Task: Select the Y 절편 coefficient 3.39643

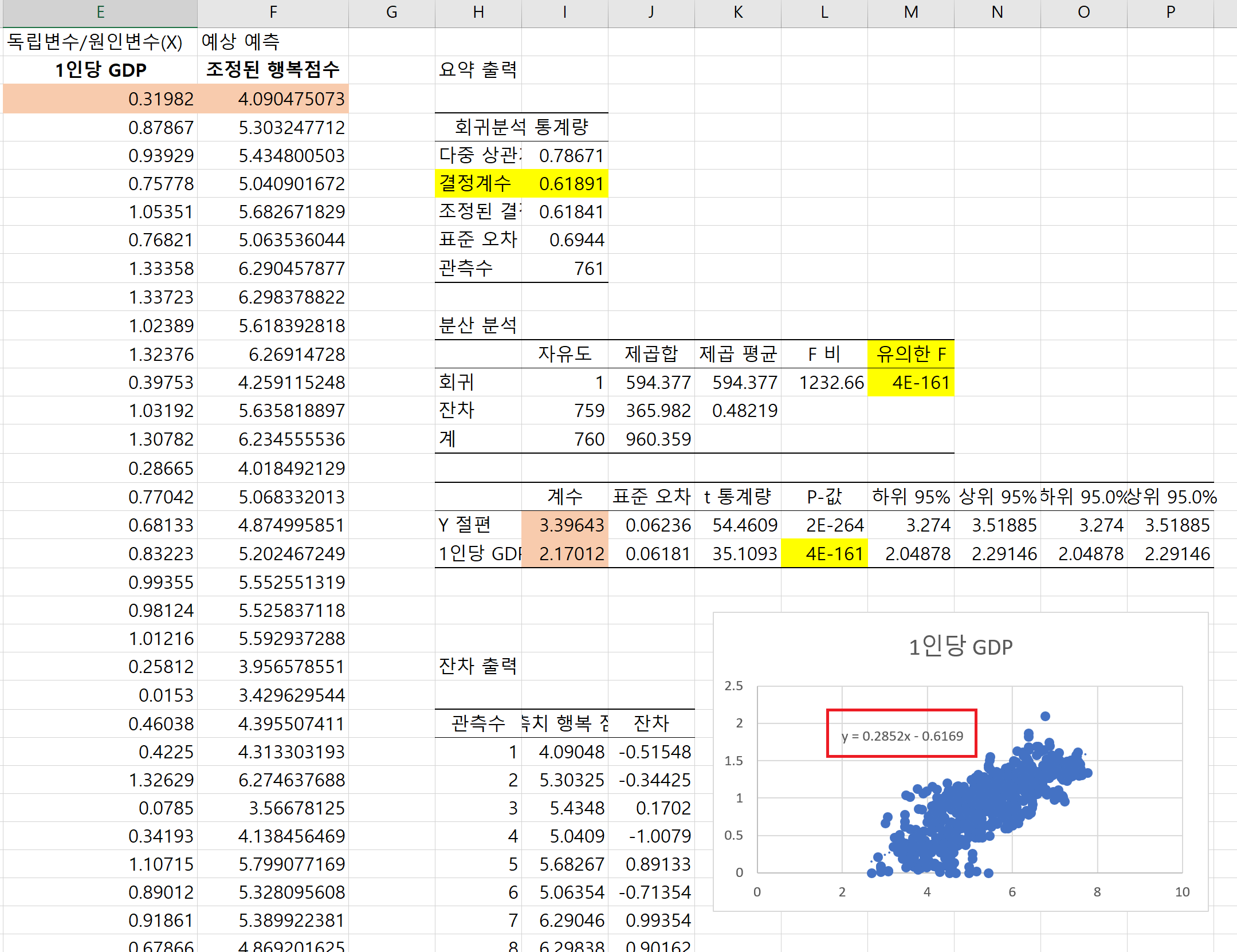Action: click(565, 525)
